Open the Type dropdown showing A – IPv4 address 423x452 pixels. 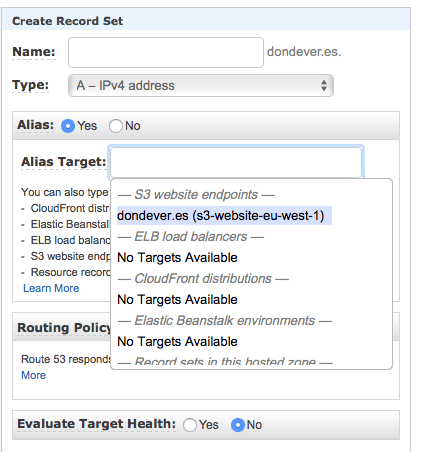201,86
